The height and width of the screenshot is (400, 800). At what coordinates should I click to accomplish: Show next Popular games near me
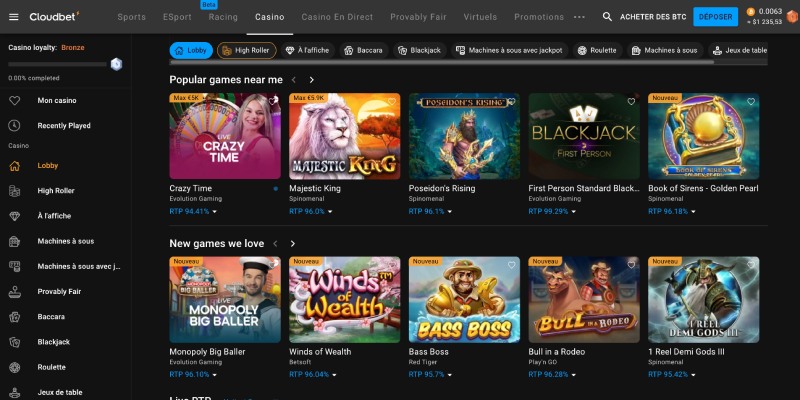pos(311,80)
